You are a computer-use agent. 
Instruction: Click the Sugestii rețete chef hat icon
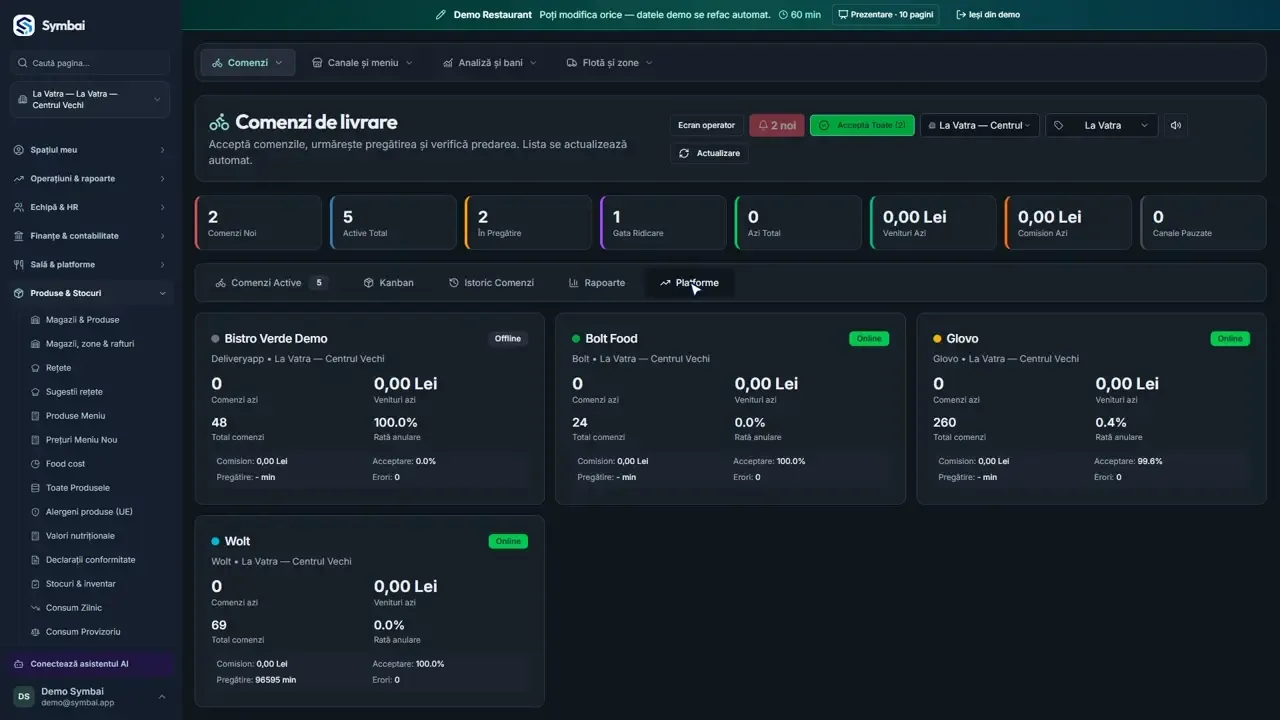coord(36,392)
